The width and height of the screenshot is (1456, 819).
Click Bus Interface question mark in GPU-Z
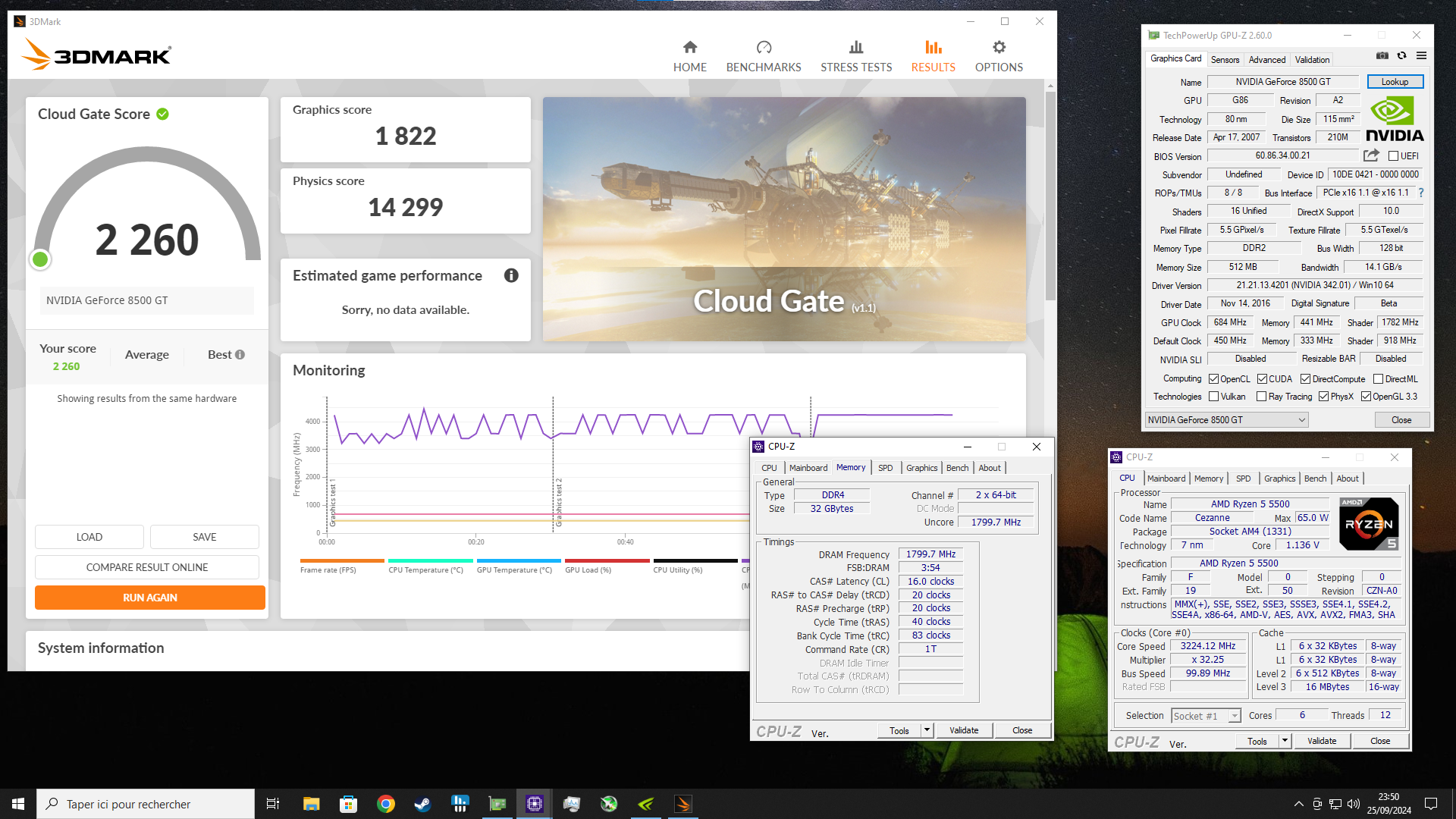pyautogui.click(x=1421, y=193)
